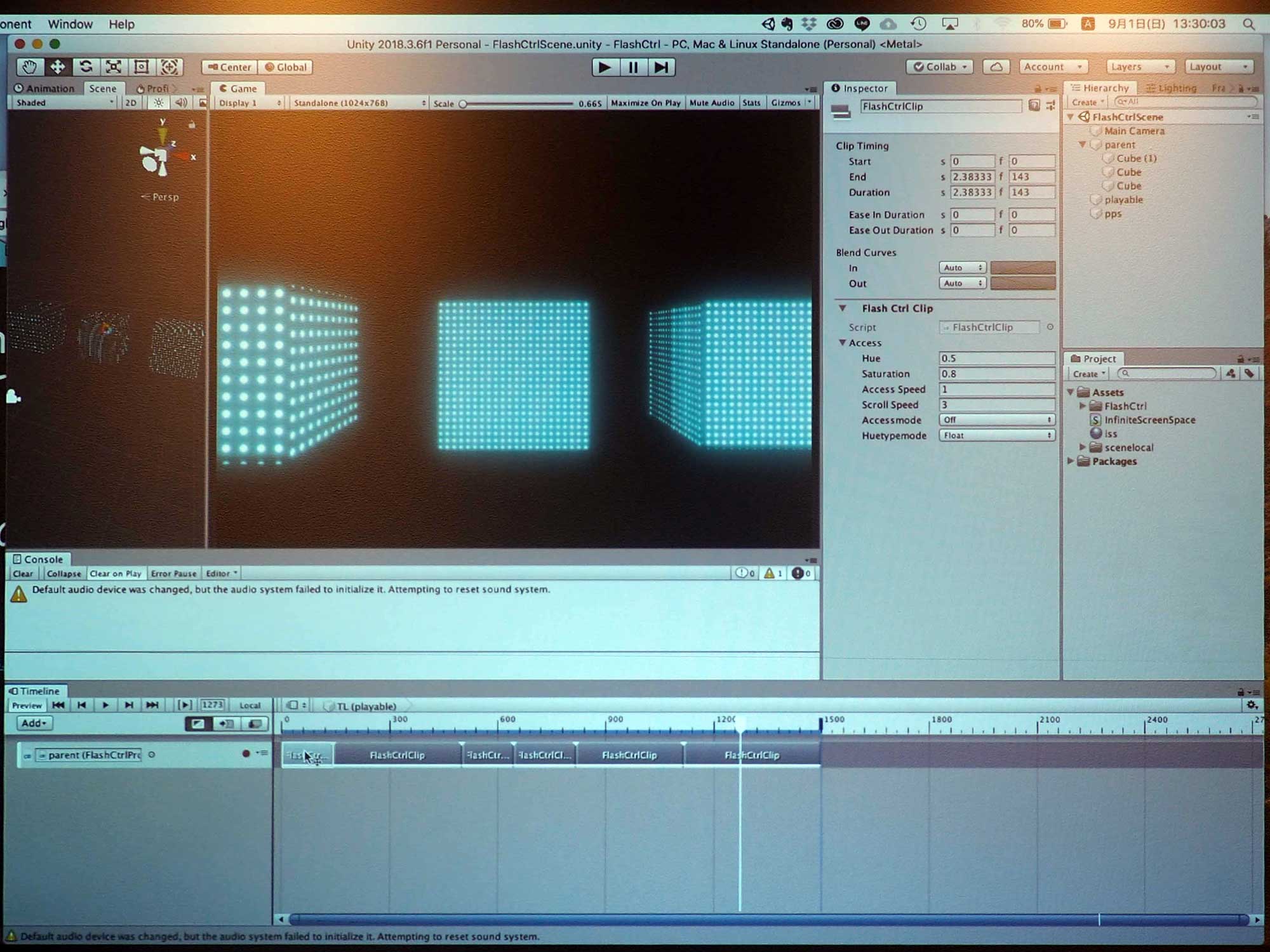Click the Console Clear button
Viewport: 1270px width, 952px height.
click(x=23, y=574)
